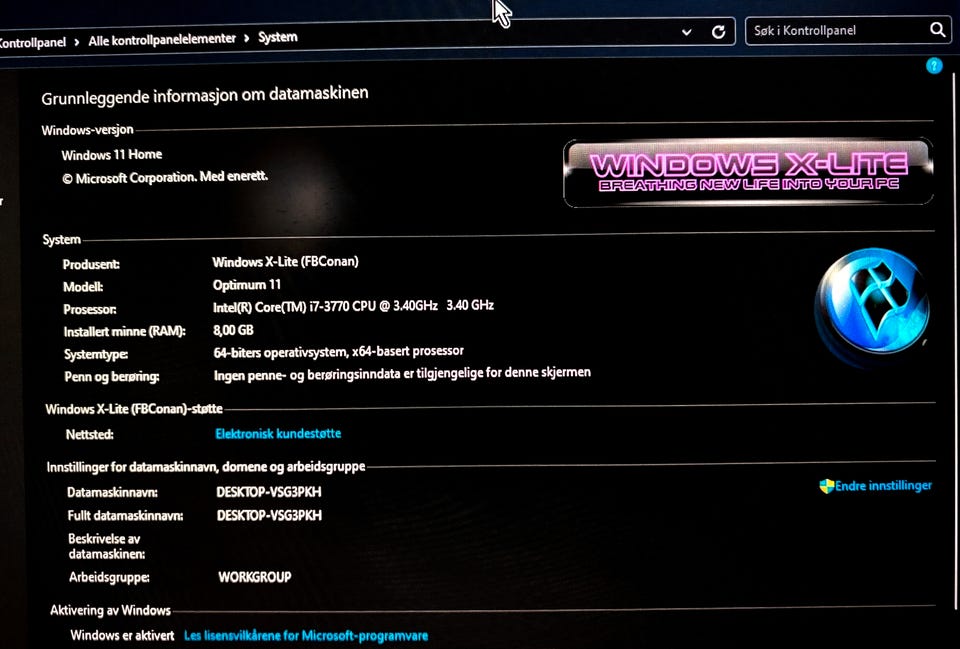The width and height of the screenshot is (960, 649).
Task: Click the 'Arbeidsgruppe:' label
Action: point(109,577)
